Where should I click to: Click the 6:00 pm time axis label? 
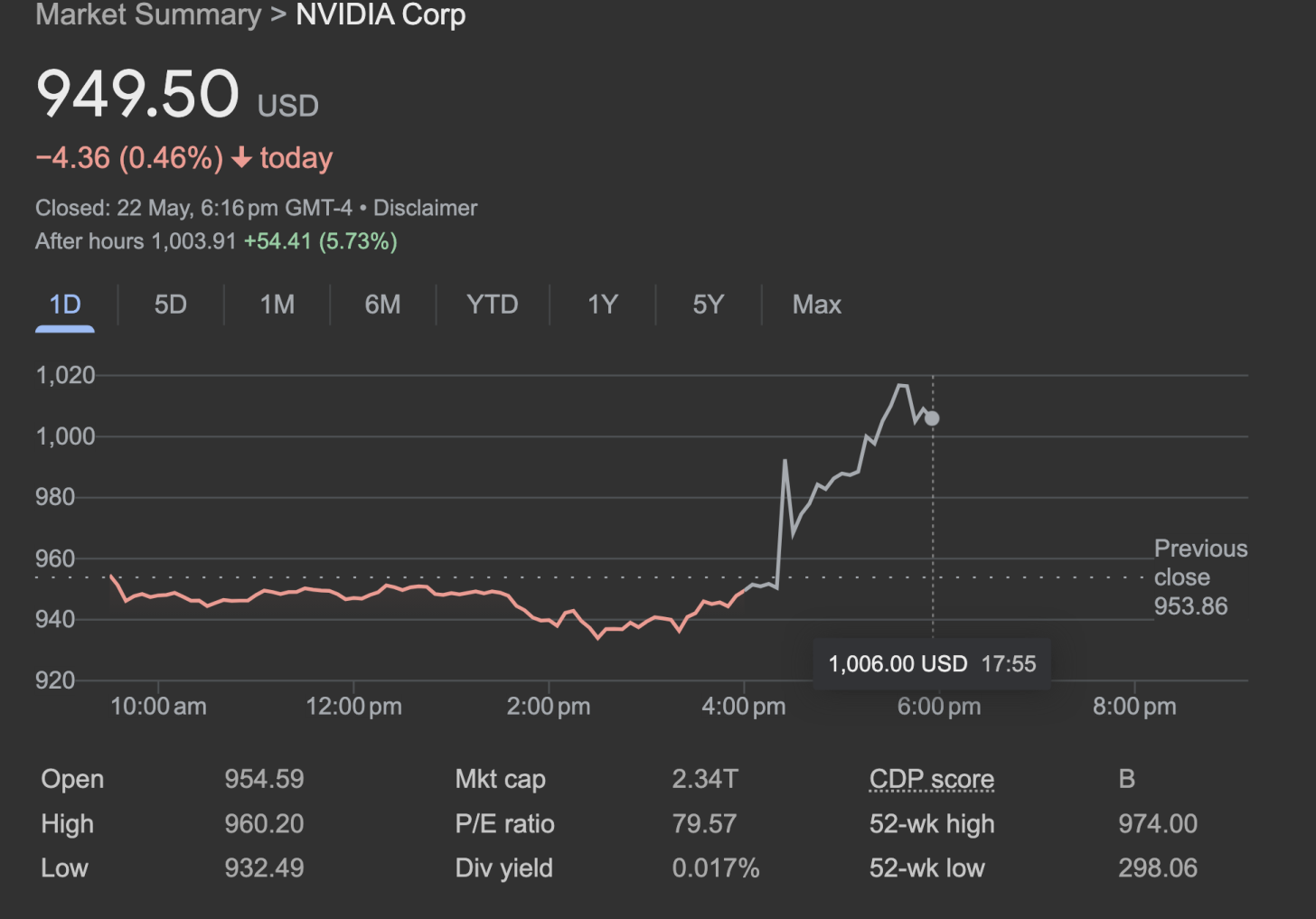(x=939, y=707)
